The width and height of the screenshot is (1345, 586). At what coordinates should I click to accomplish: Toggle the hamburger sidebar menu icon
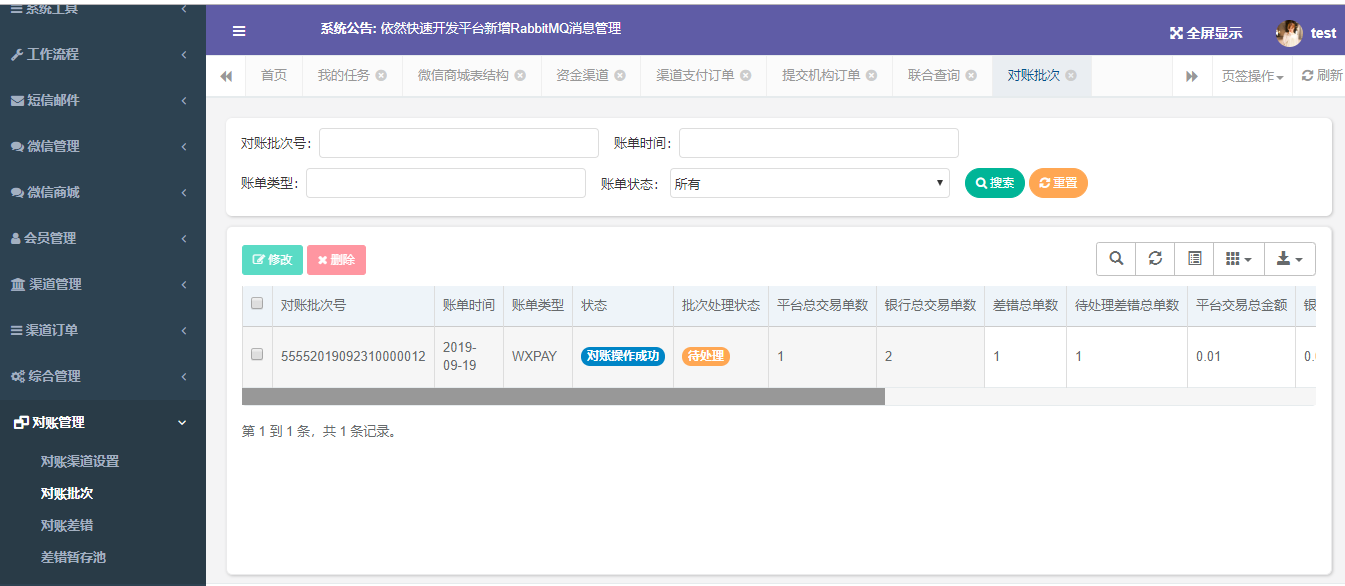(x=239, y=31)
